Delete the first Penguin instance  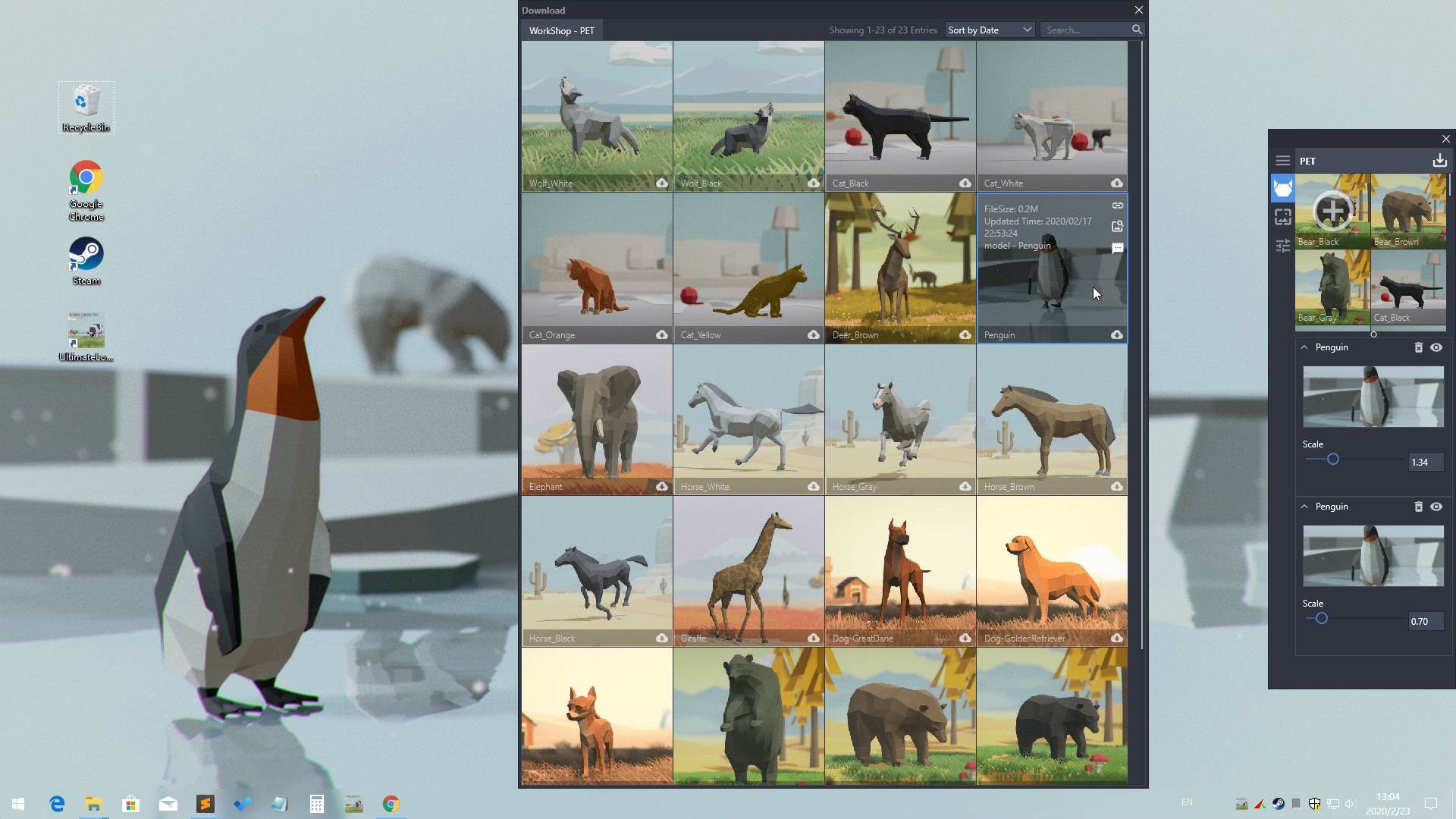[x=1419, y=347]
